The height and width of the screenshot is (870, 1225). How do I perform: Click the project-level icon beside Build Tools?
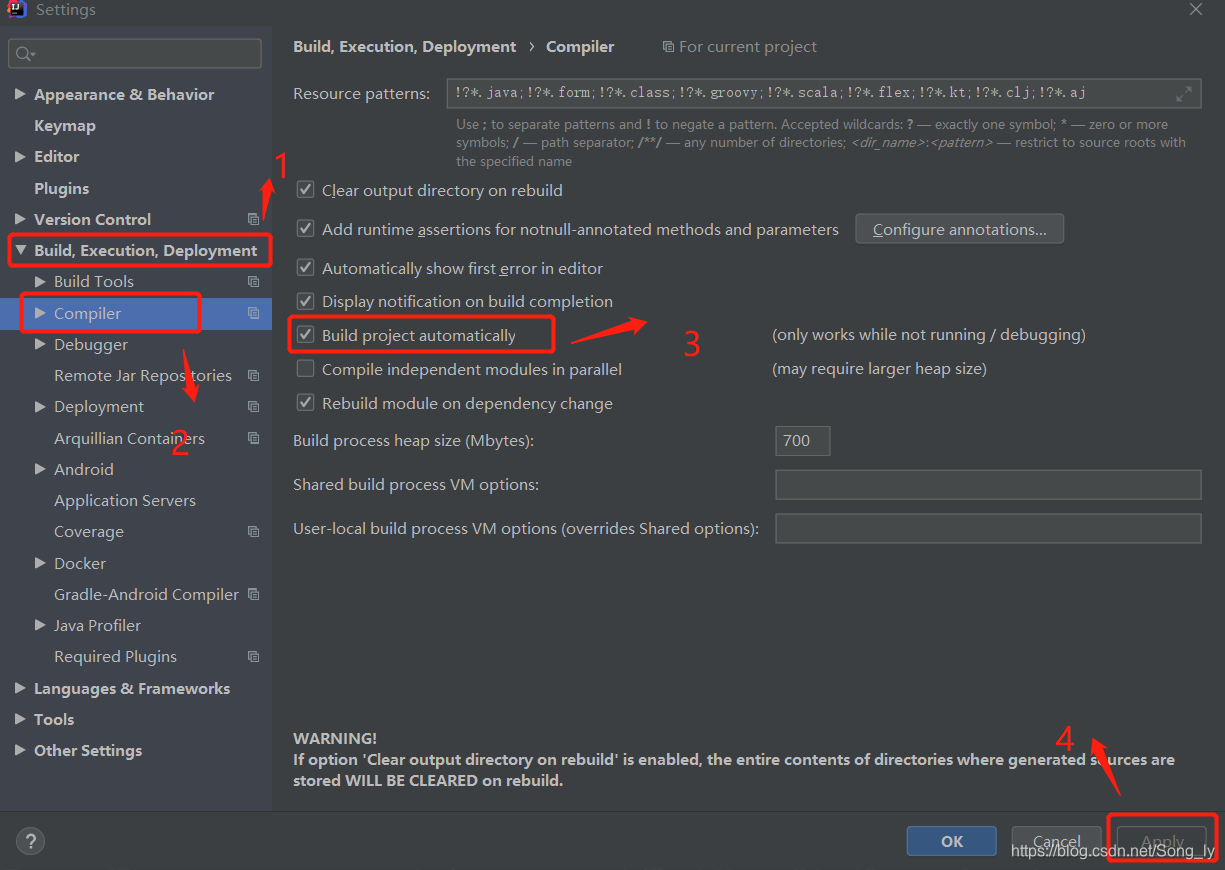tap(253, 282)
